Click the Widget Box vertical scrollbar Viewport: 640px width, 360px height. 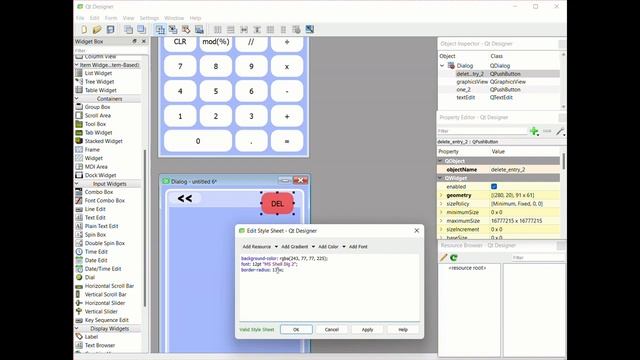pos(144,229)
